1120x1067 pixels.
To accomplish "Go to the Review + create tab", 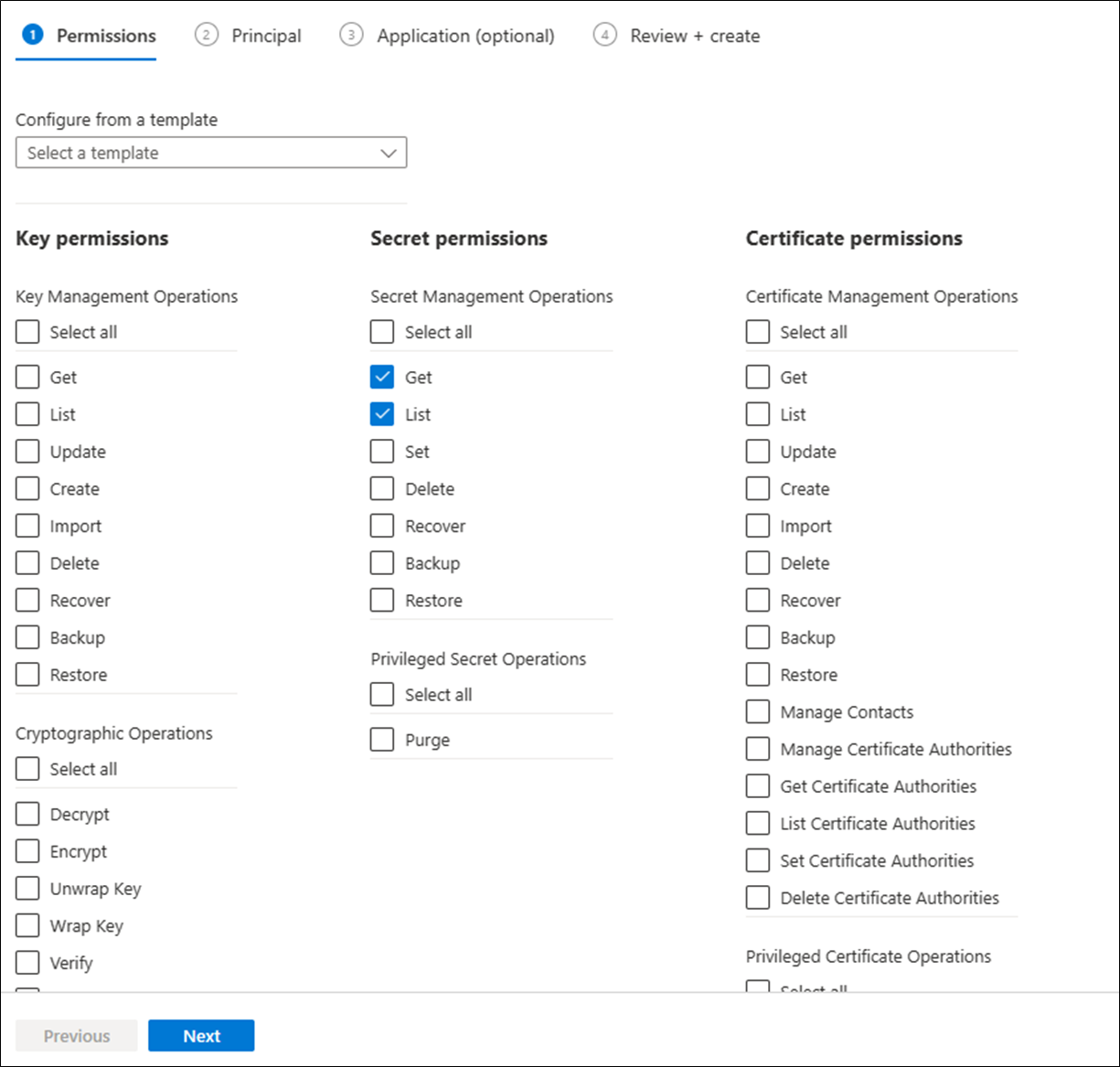I will tap(695, 36).
